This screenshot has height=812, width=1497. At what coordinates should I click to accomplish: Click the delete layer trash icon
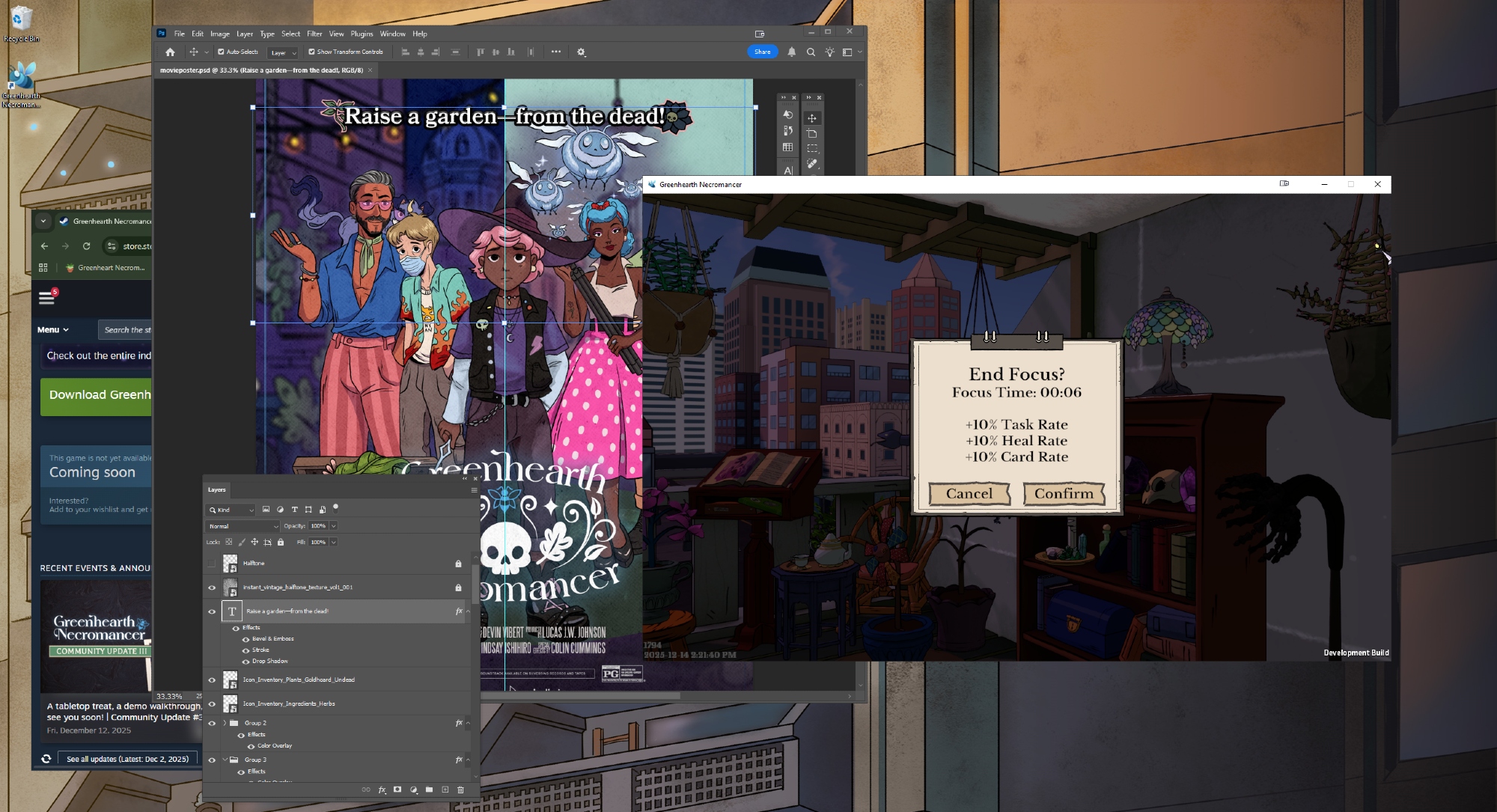(x=460, y=790)
